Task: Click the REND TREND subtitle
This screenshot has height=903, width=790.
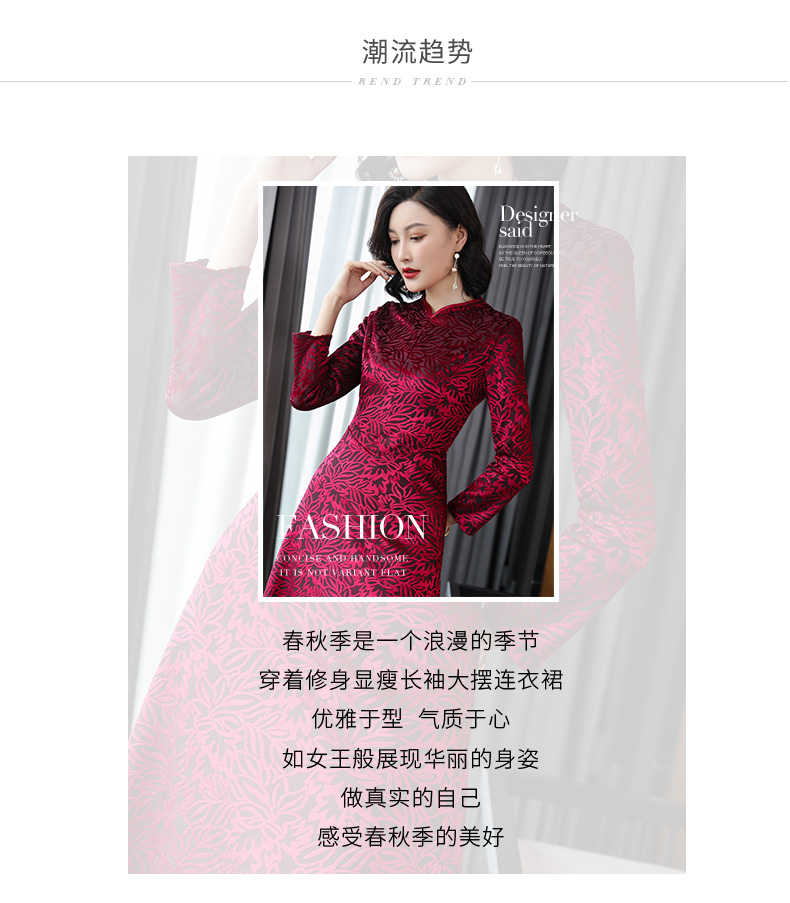Action: point(412,82)
